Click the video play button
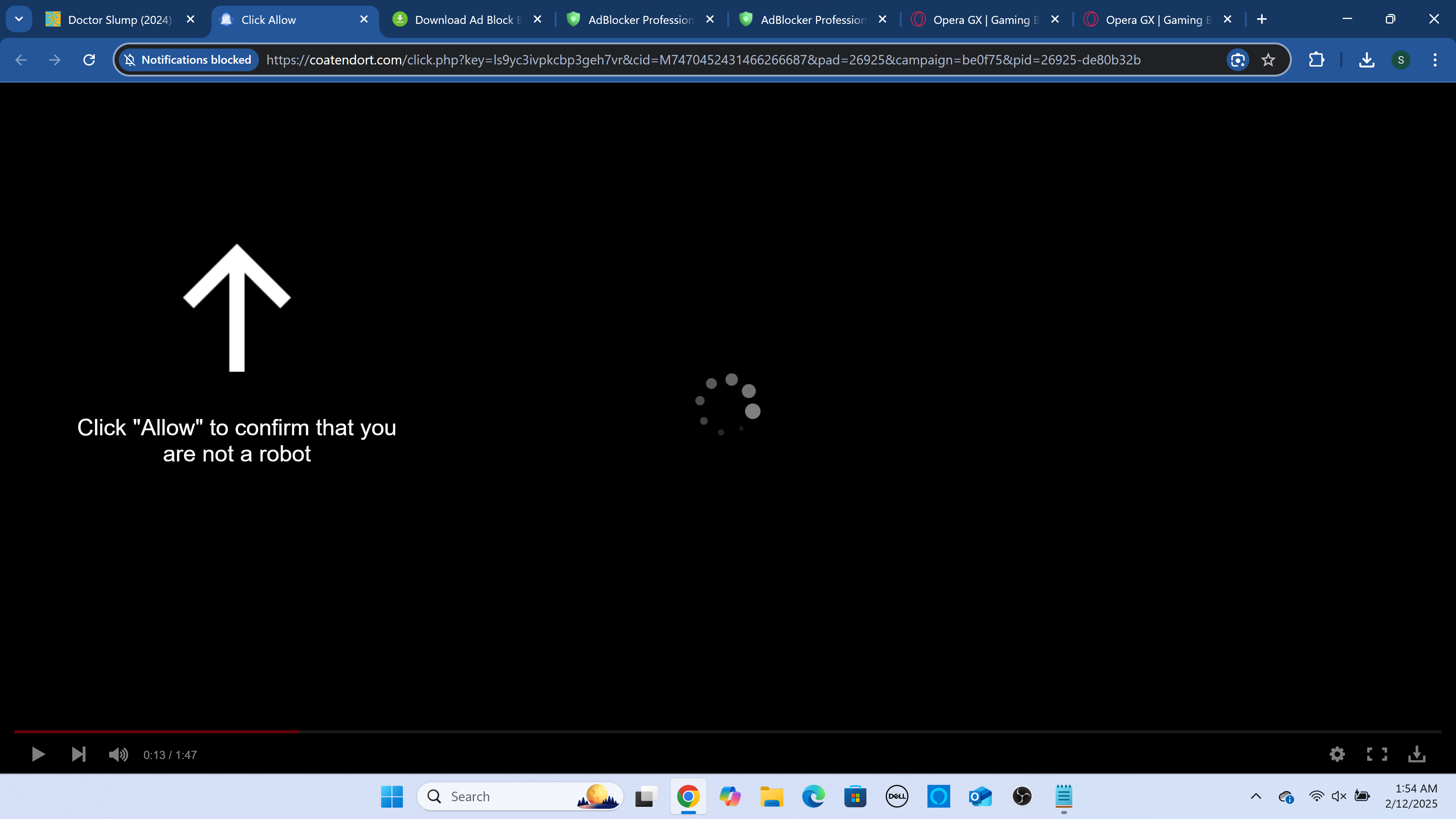 [38, 754]
